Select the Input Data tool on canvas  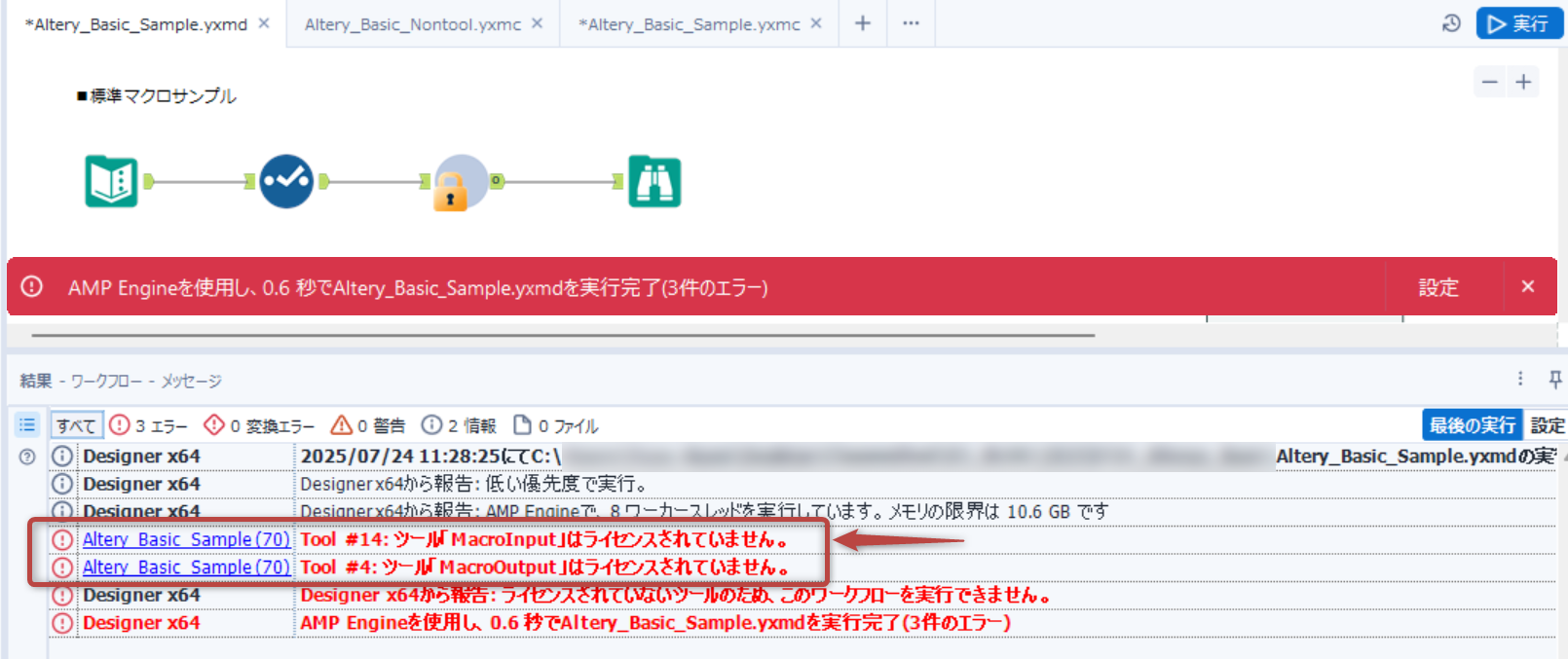pyautogui.click(x=111, y=181)
